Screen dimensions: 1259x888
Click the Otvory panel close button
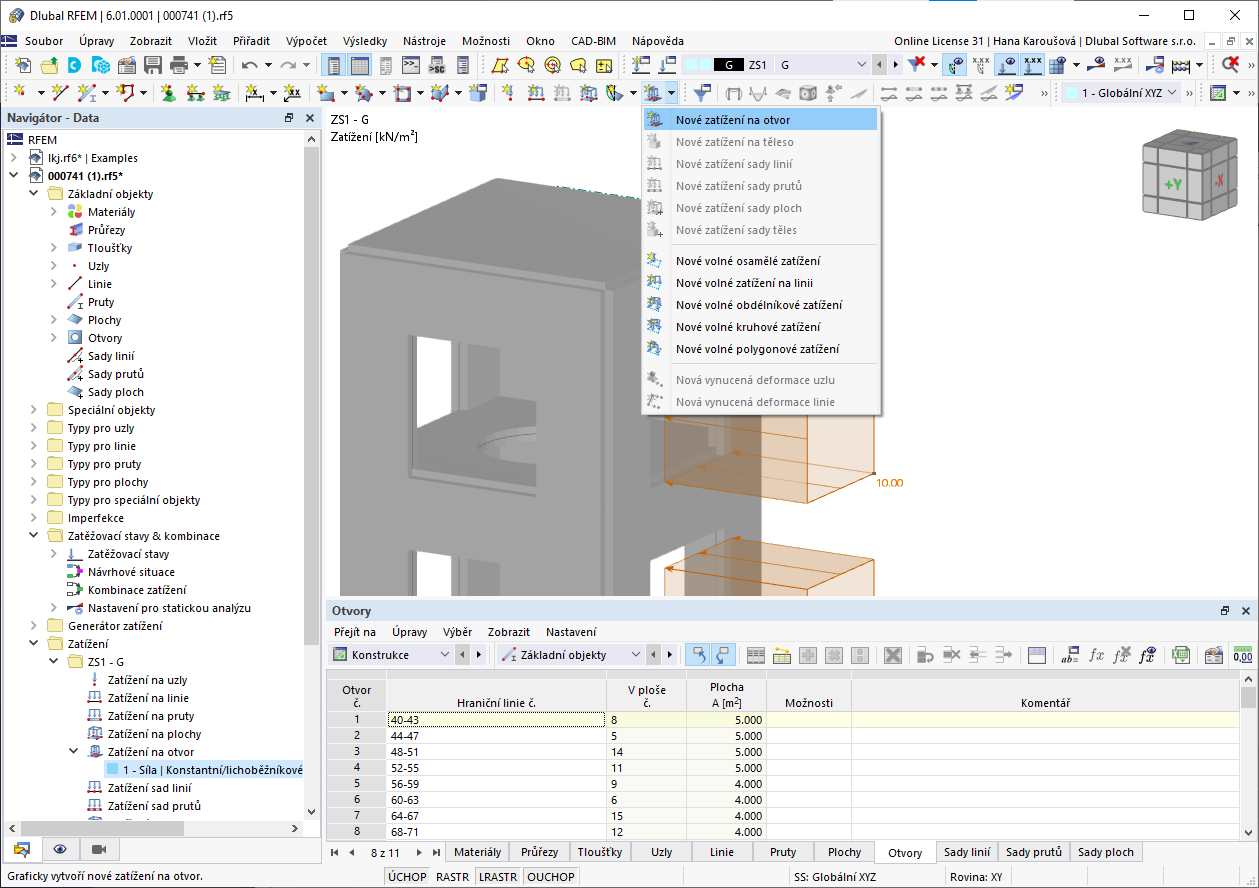tap(1246, 610)
